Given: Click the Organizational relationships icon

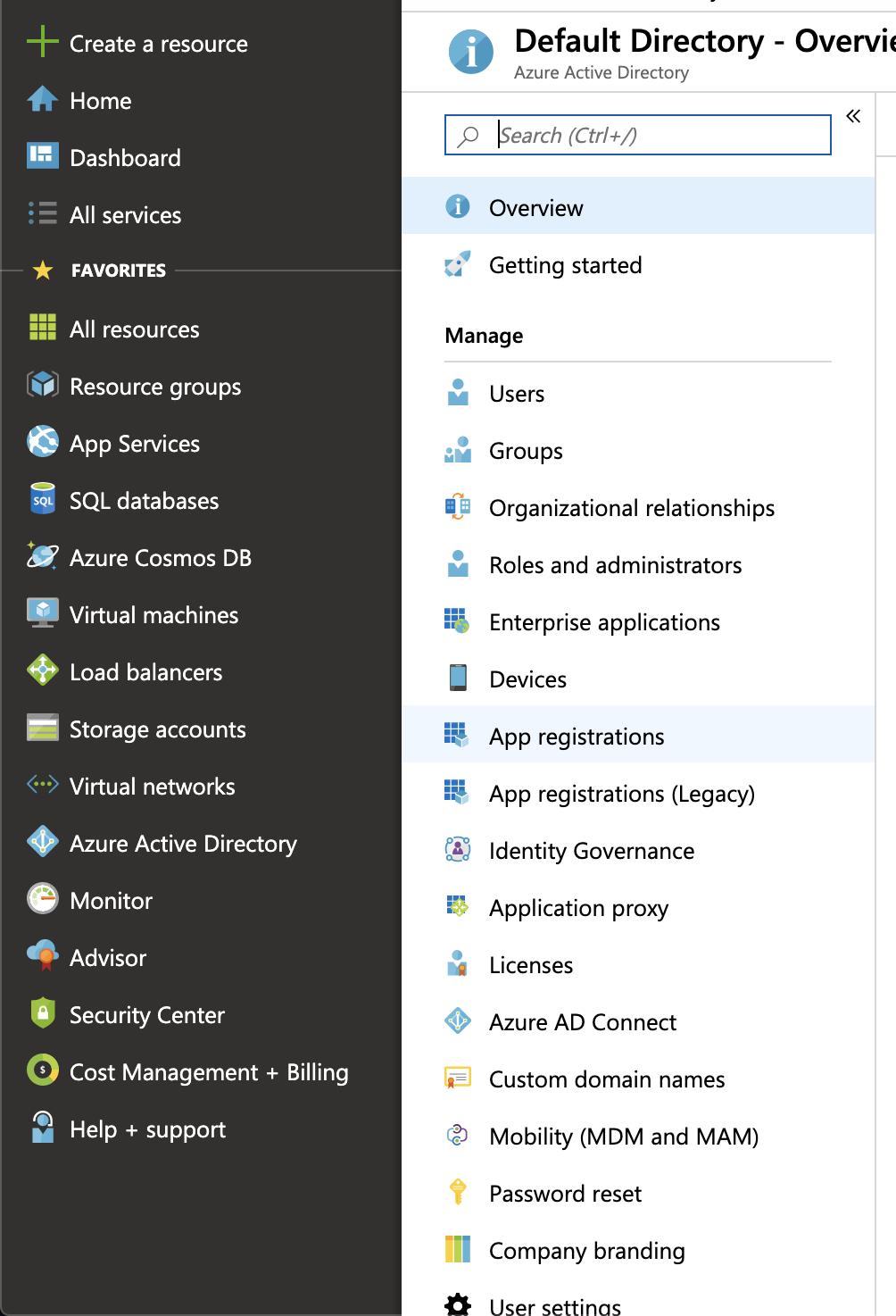Looking at the screenshot, I should [458, 507].
